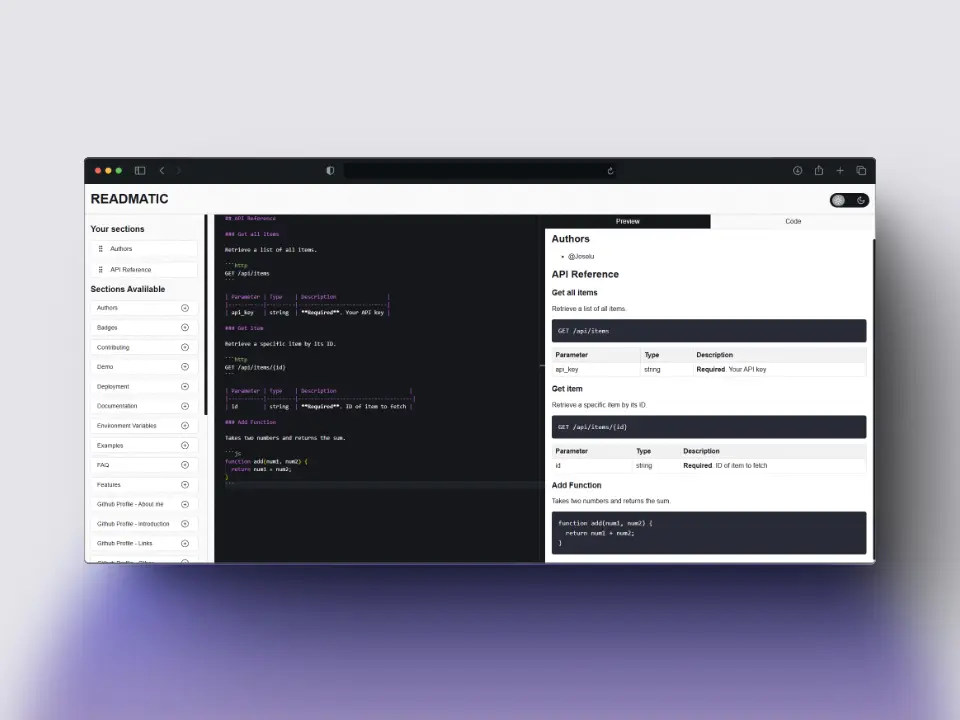The width and height of the screenshot is (960, 720).
Task: Show the browser sidebar panel
Action: point(140,171)
